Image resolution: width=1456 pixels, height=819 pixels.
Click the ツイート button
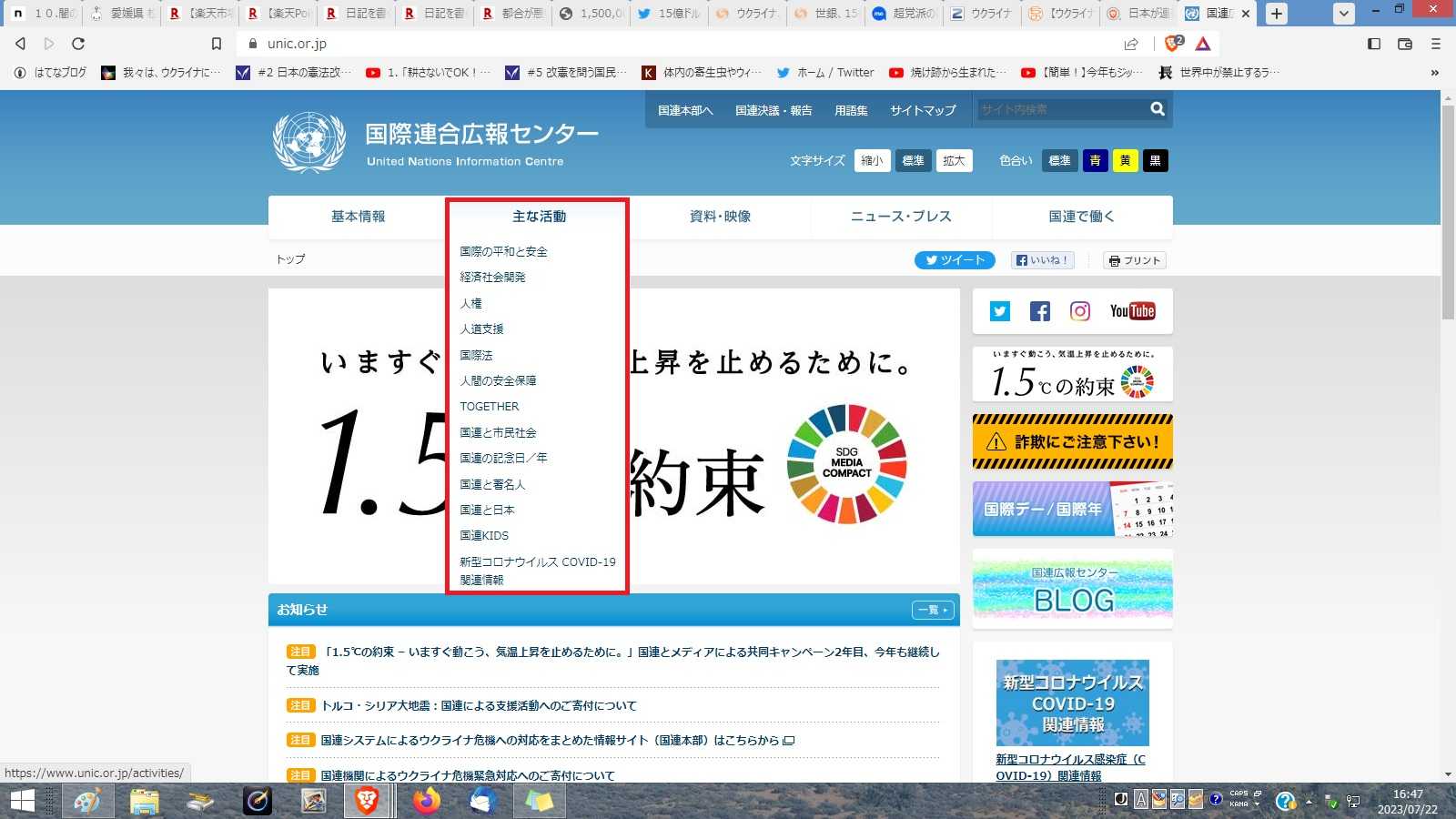pos(955,260)
